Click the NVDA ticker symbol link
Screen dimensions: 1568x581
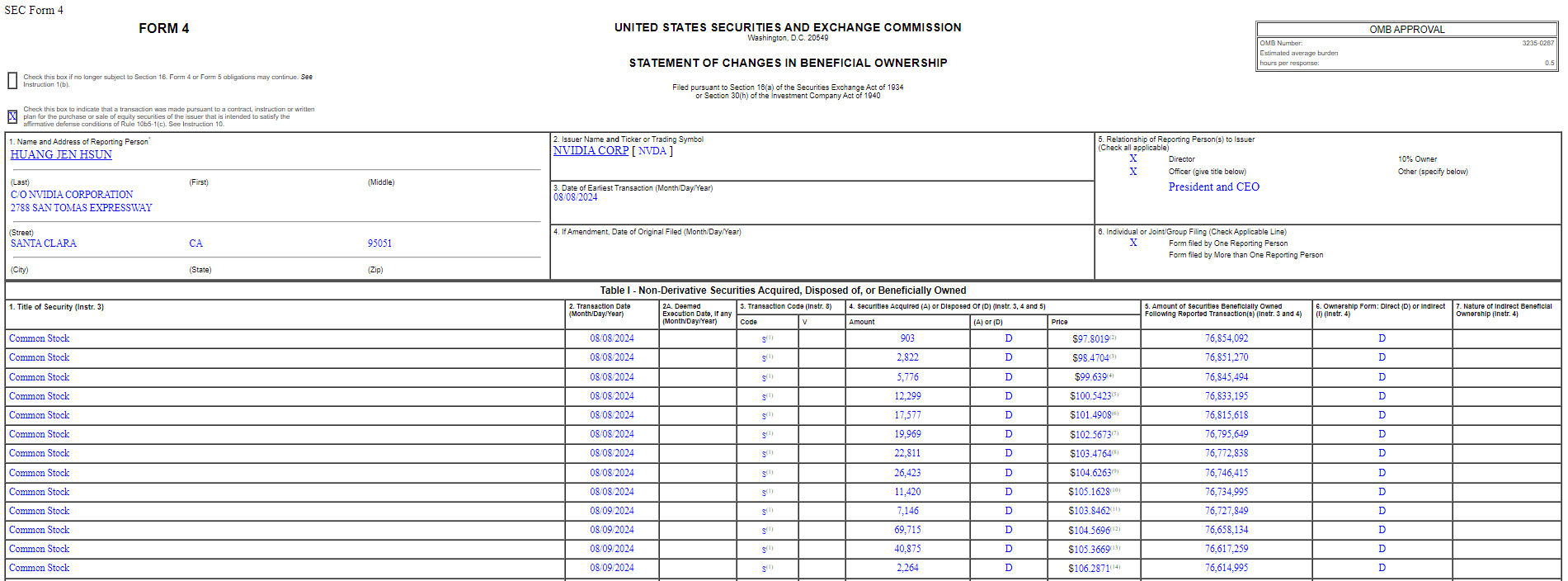tap(652, 150)
